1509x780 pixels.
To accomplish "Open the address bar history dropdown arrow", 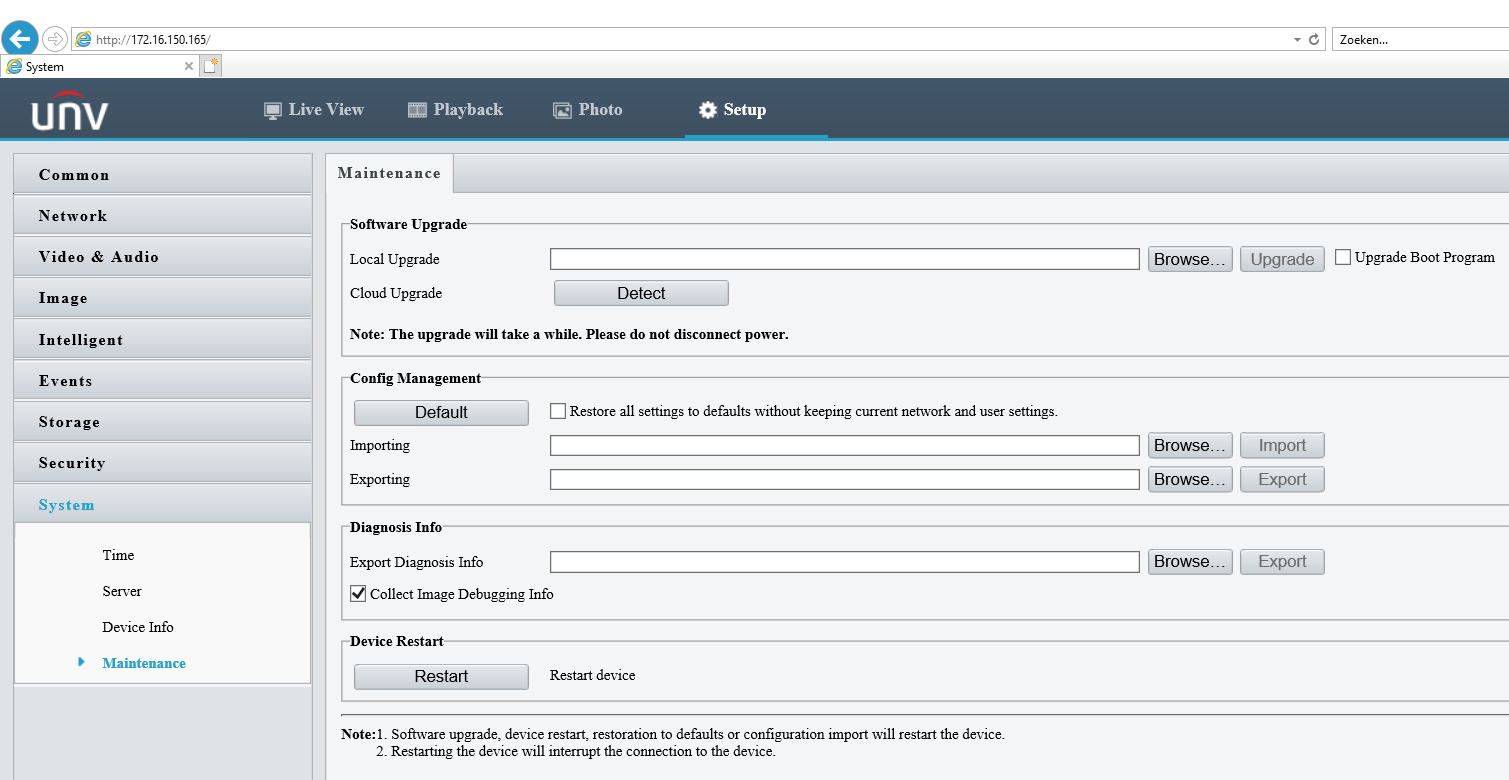I will pos(1297,40).
